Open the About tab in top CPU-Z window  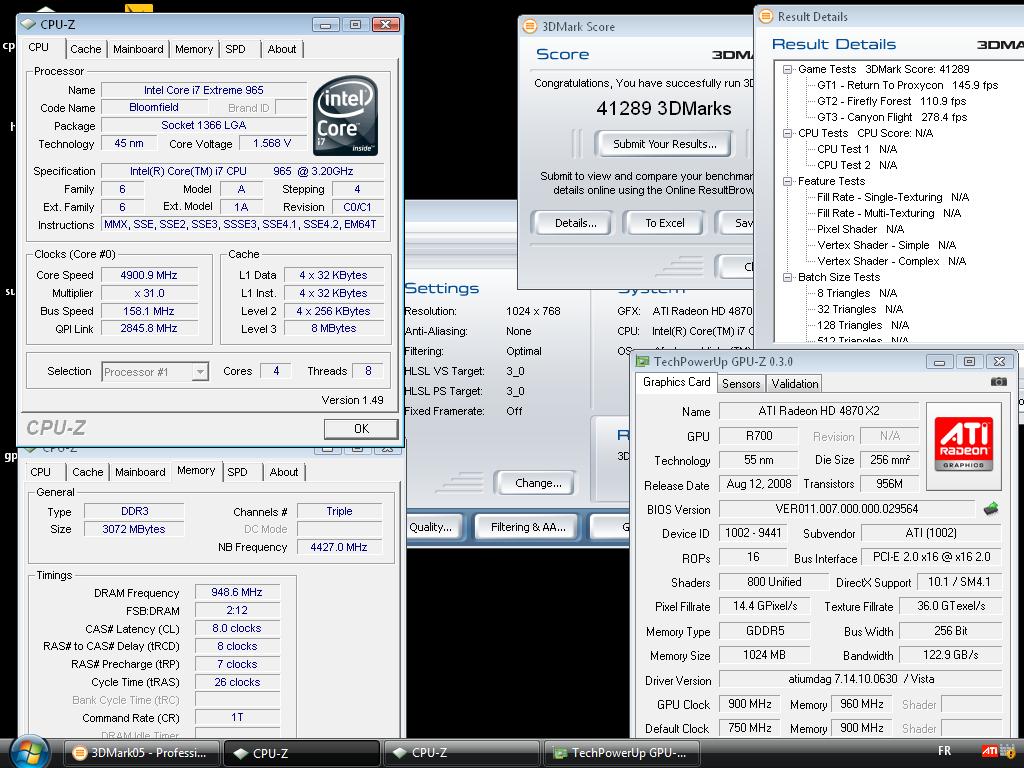tap(281, 49)
